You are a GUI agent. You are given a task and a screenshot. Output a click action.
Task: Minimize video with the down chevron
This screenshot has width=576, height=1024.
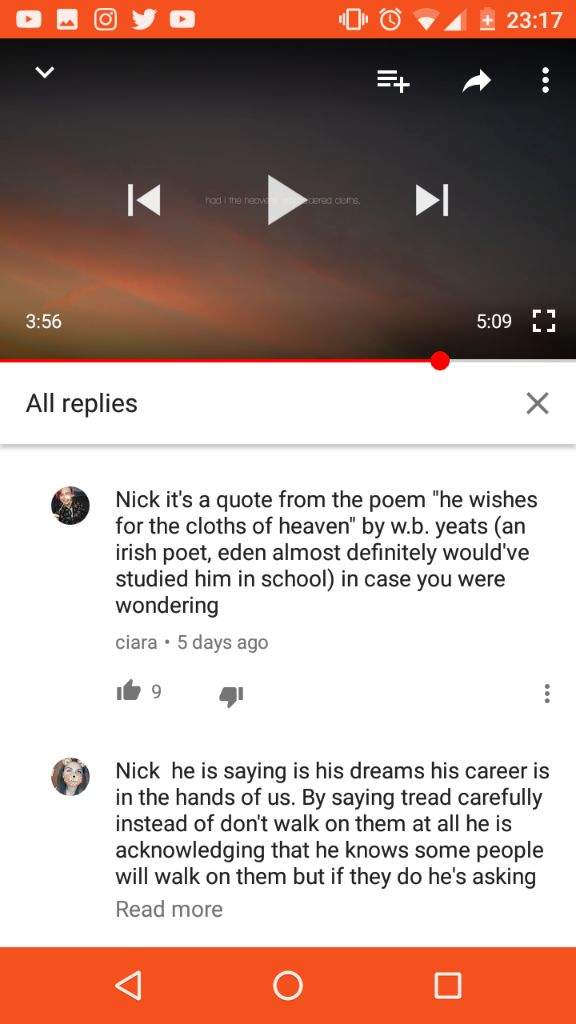44,72
